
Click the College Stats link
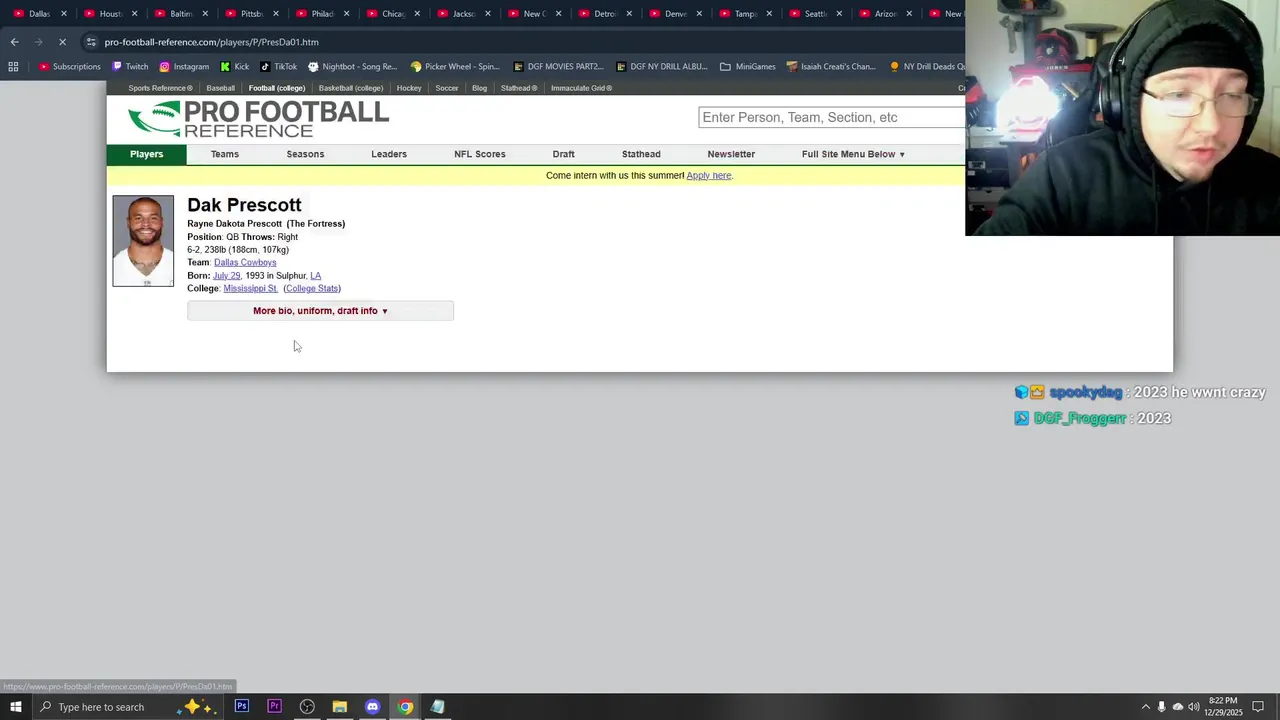pos(312,289)
